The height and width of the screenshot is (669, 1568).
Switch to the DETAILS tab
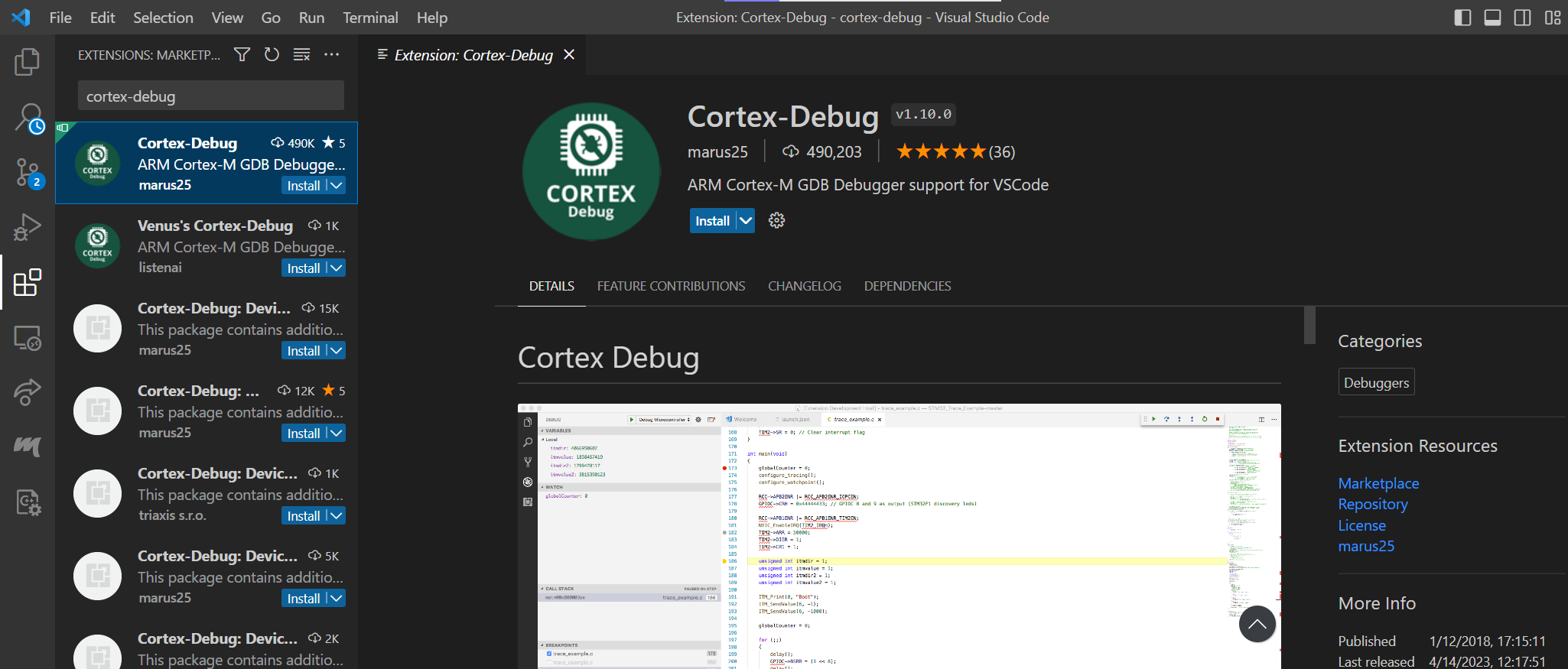click(x=551, y=286)
